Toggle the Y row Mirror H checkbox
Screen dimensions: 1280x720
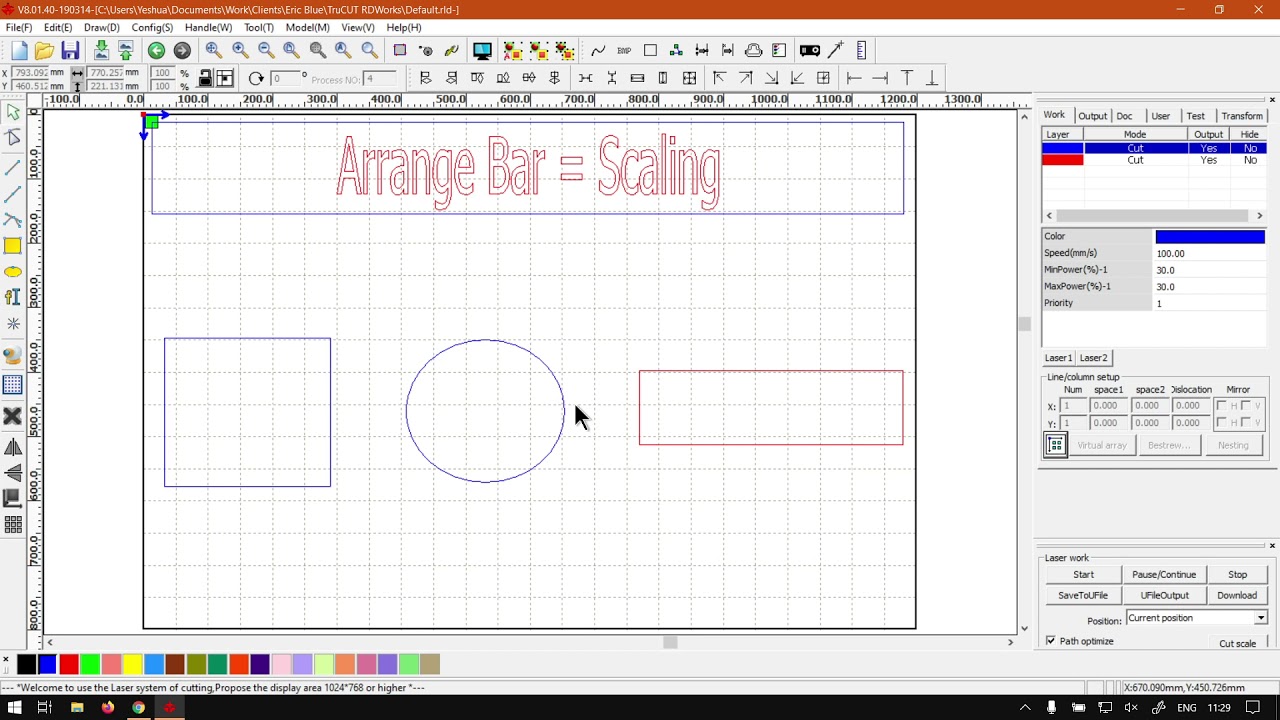1221,423
